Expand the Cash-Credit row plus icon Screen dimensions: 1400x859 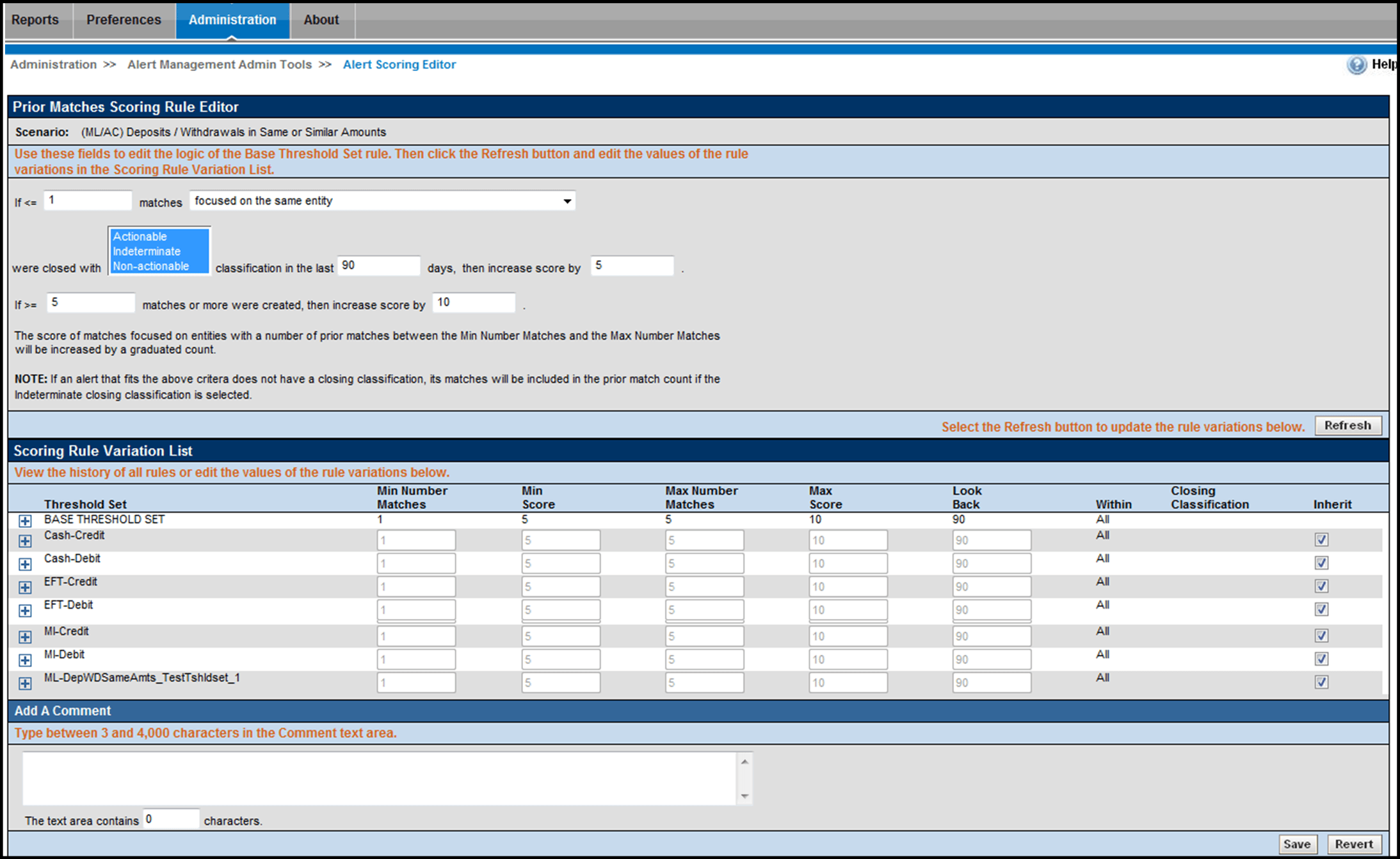click(x=25, y=541)
